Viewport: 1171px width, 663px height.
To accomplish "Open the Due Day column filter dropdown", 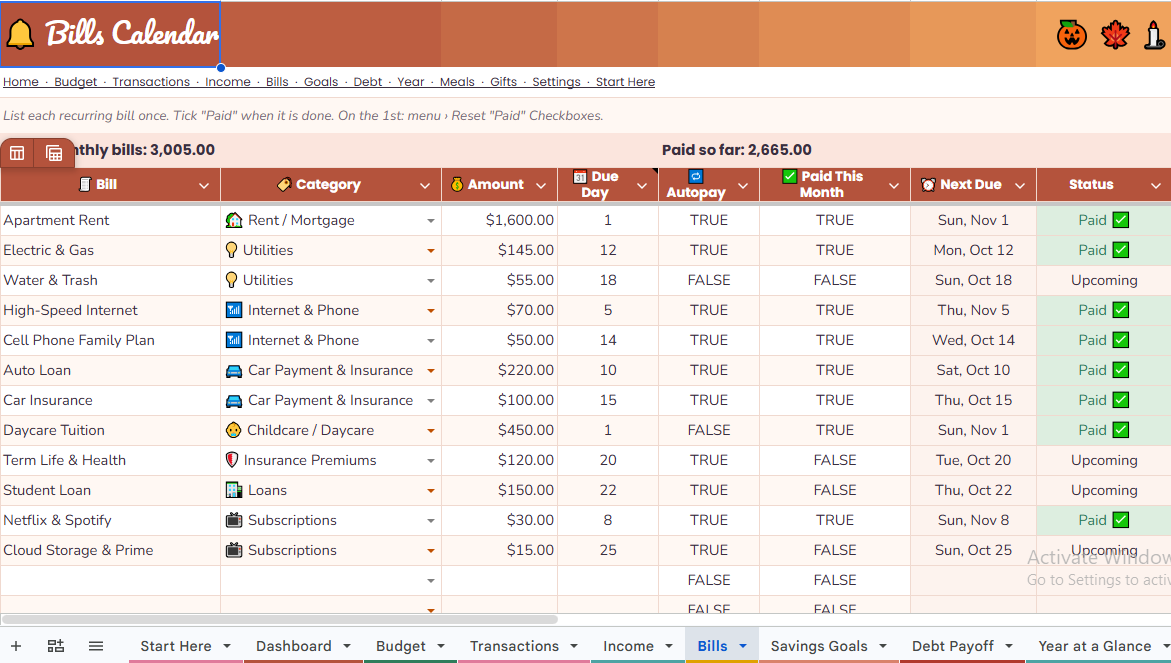I will 642,186.
